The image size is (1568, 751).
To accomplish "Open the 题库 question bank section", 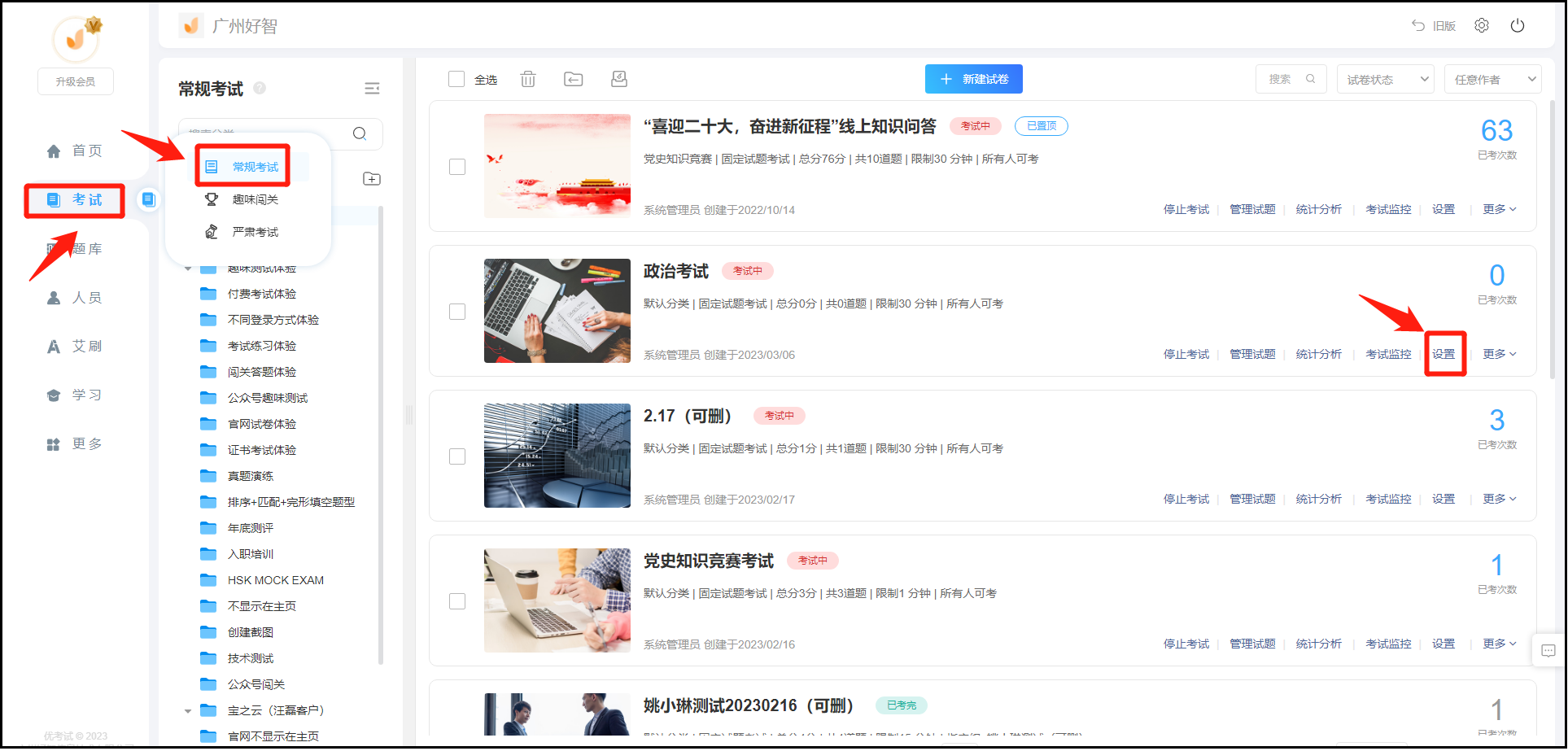I will [x=75, y=249].
